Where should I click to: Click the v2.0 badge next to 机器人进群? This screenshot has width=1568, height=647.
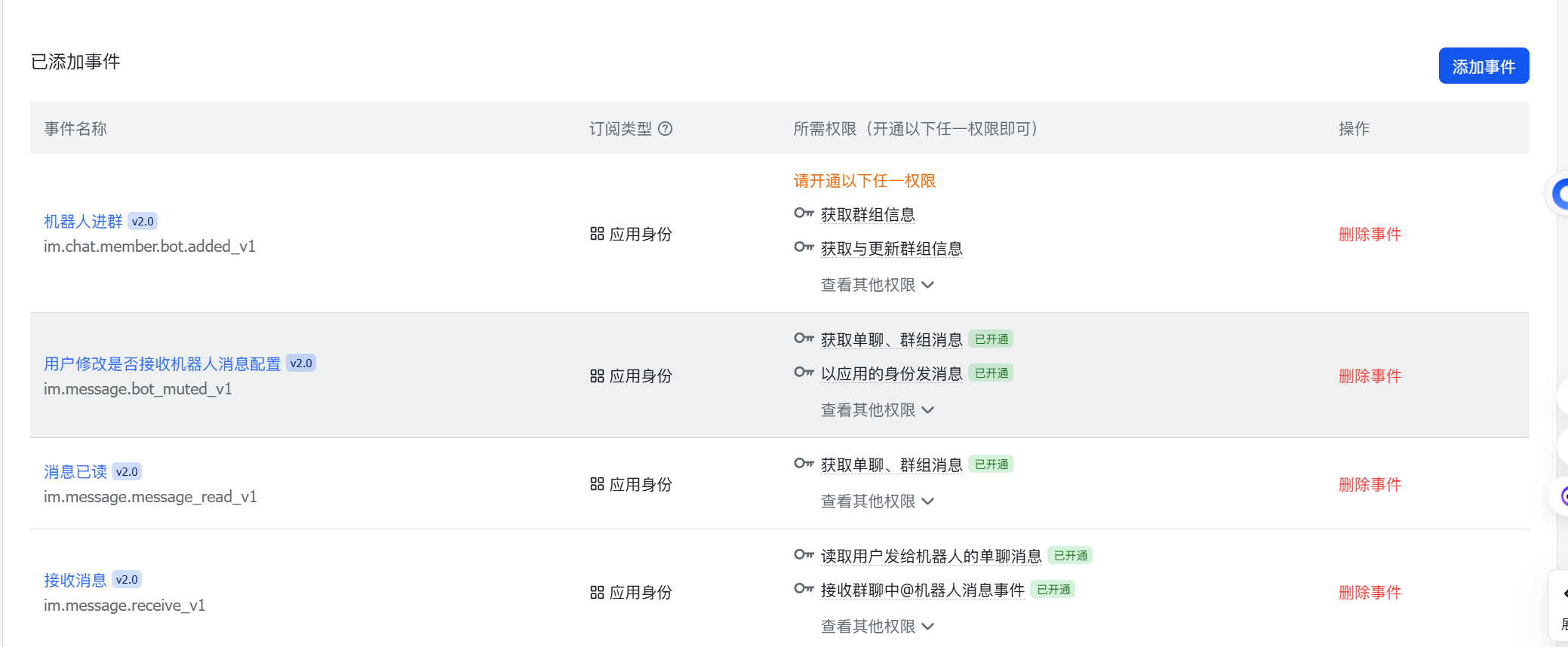click(142, 221)
